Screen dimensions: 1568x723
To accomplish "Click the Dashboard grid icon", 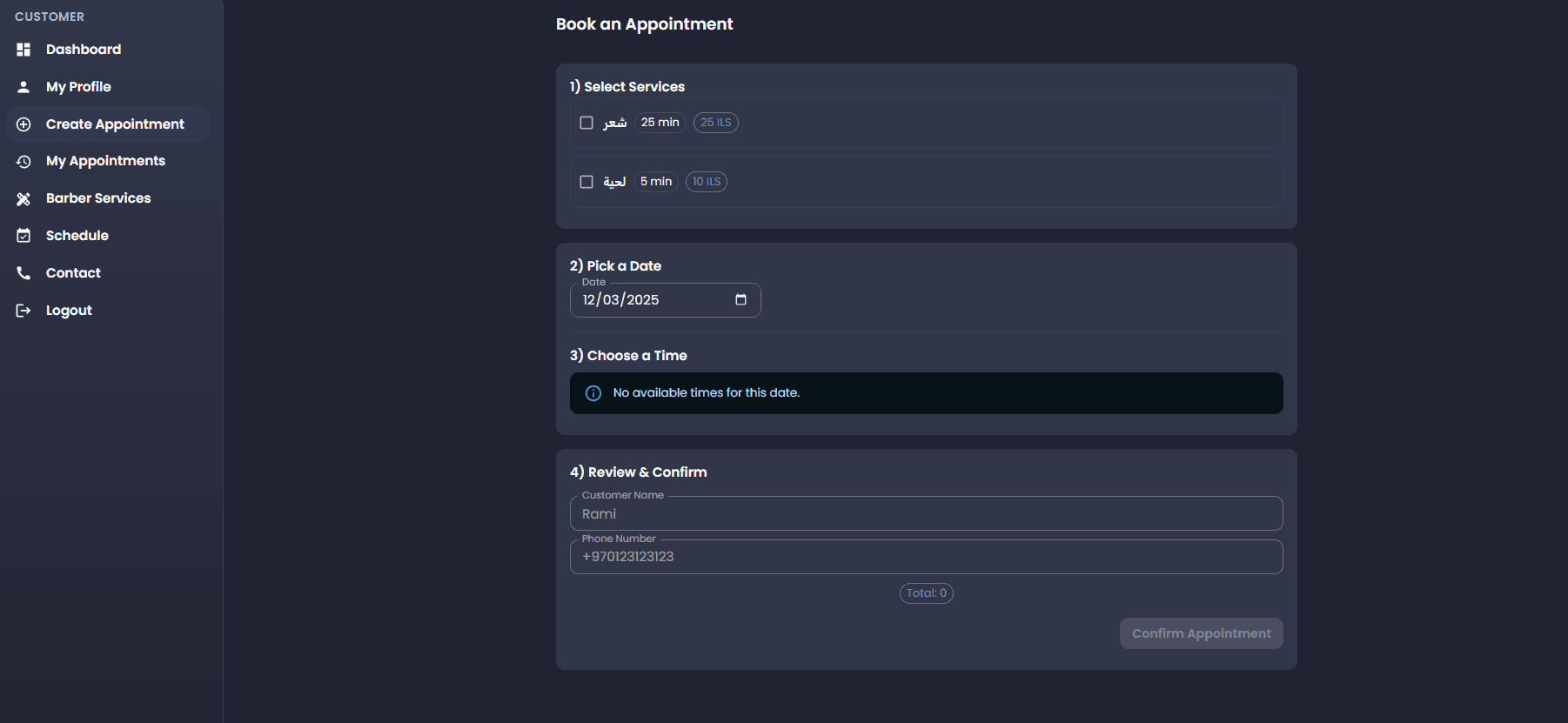I will click(x=23, y=50).
